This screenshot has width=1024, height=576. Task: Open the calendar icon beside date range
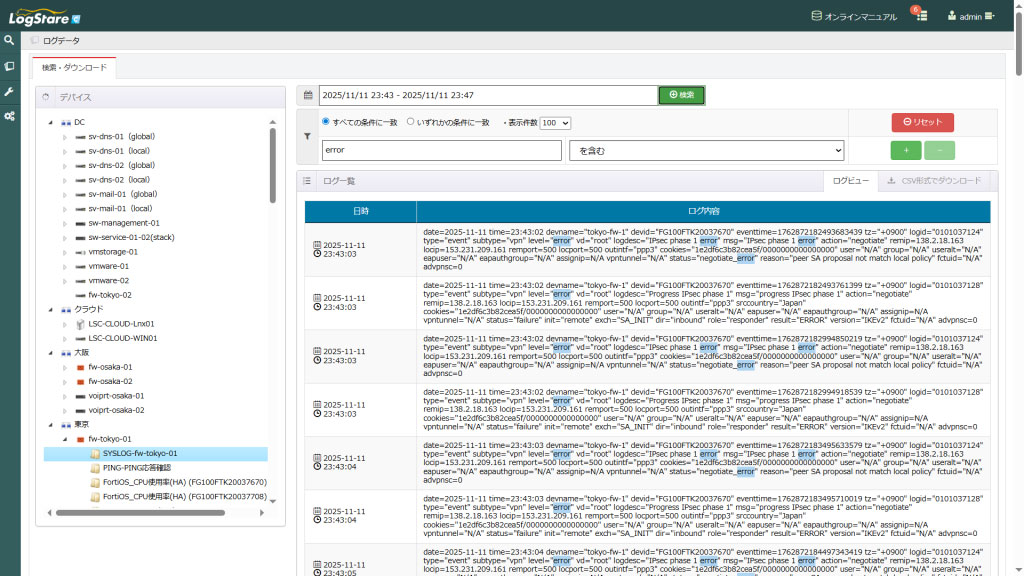(309, 95)
